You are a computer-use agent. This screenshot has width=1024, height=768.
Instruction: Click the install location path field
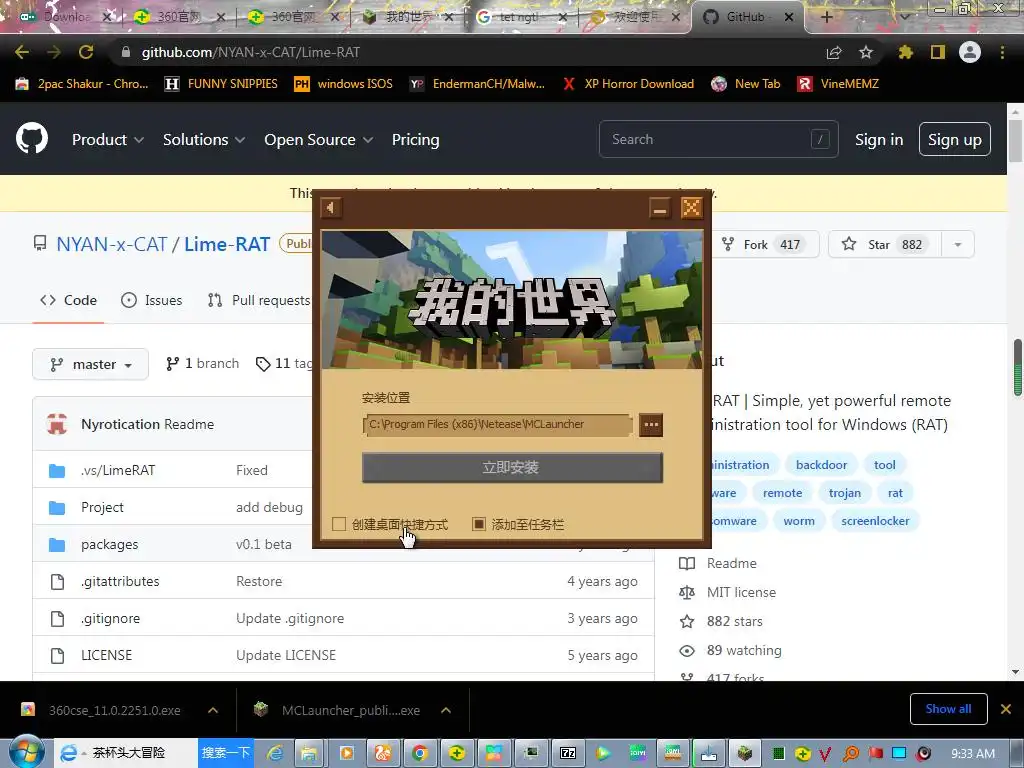point(497,424)
